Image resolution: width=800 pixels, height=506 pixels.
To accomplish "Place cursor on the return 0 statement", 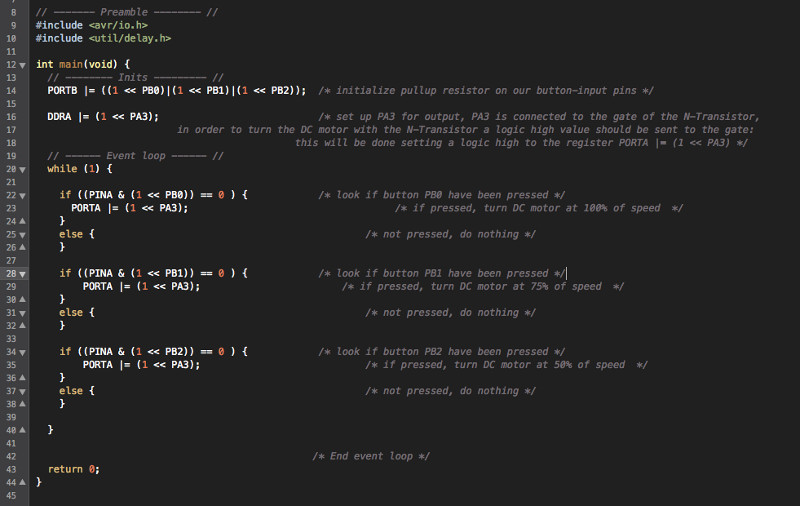I will click(74, 469).
